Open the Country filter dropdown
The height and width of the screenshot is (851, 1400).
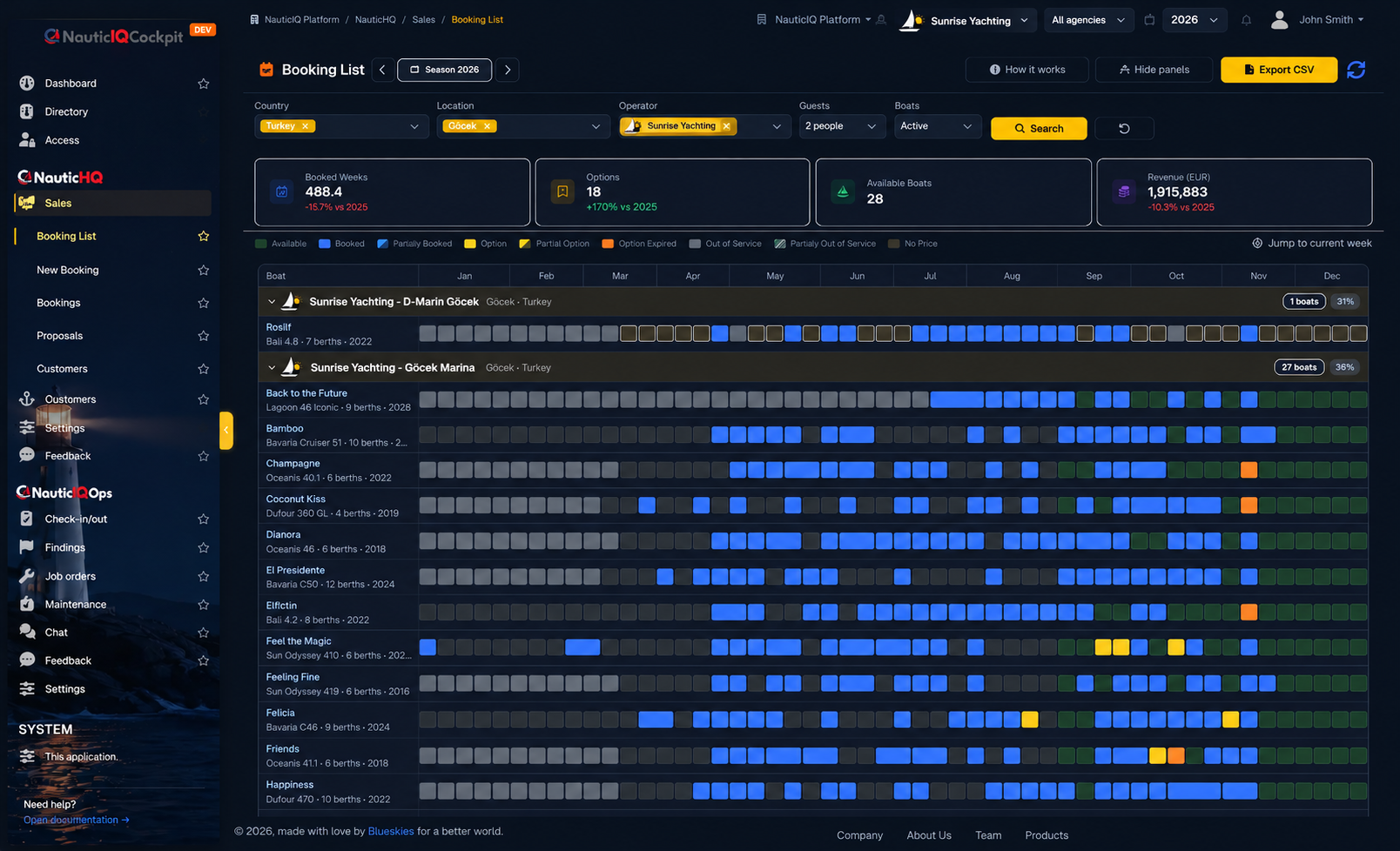tap(341, 126)
